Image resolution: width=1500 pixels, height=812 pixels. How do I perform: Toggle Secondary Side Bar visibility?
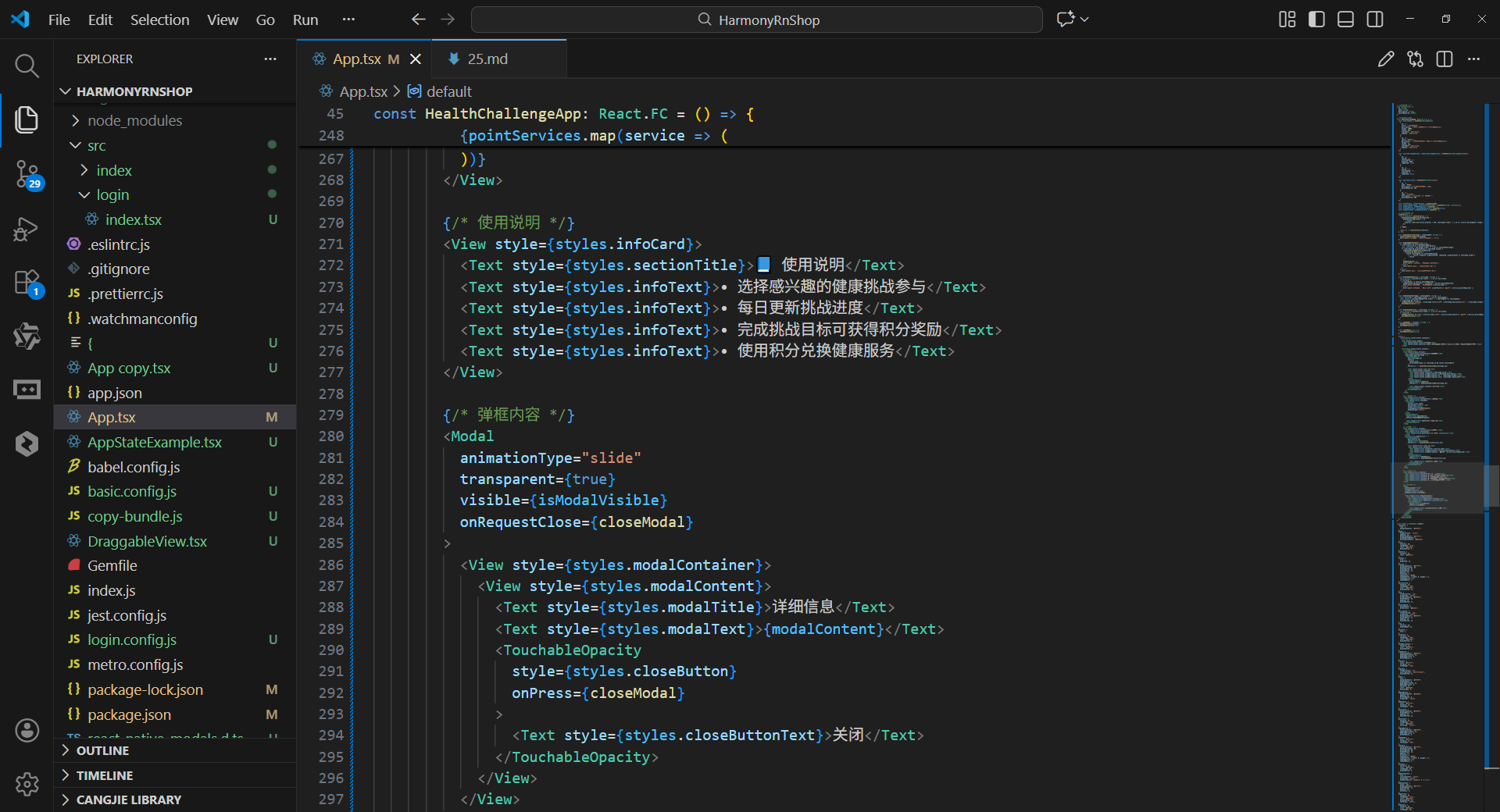click(x=1375, y=20)
